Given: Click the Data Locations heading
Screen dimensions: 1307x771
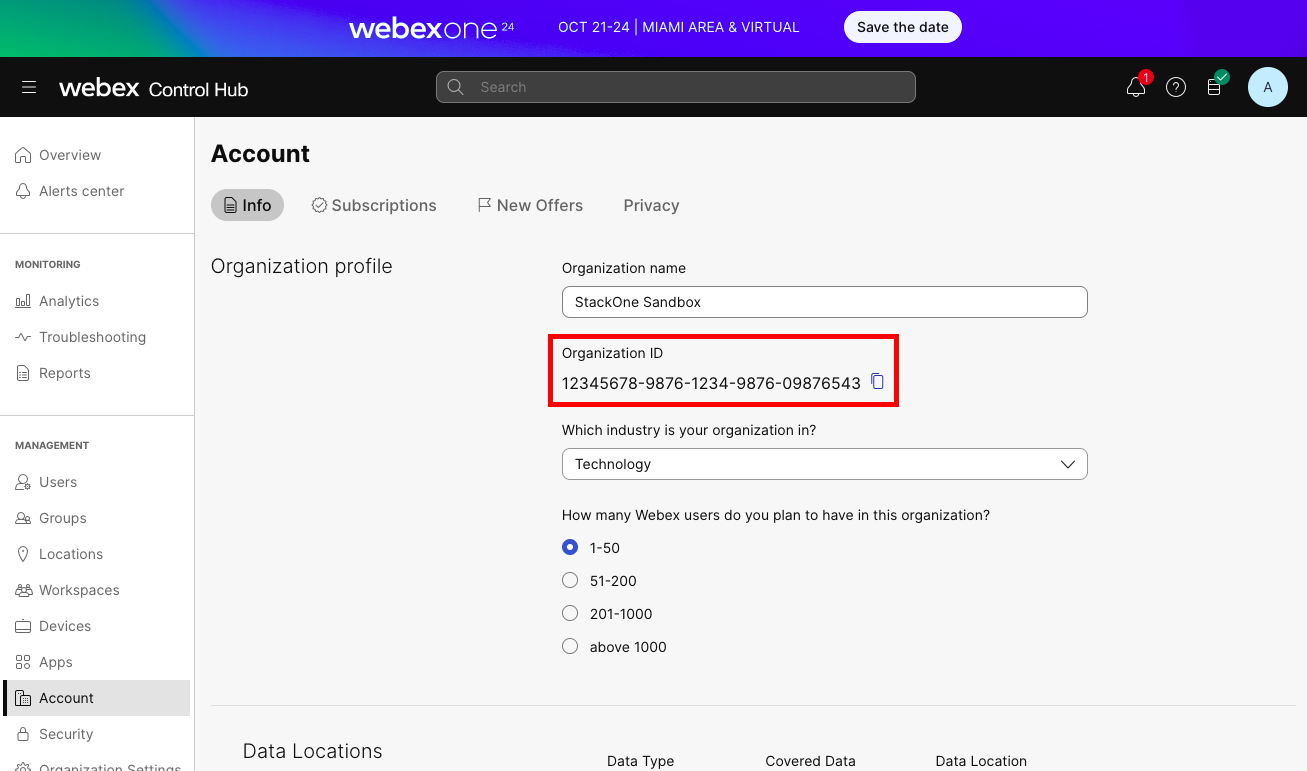Looking at the screenshot, I should point(312,751).
